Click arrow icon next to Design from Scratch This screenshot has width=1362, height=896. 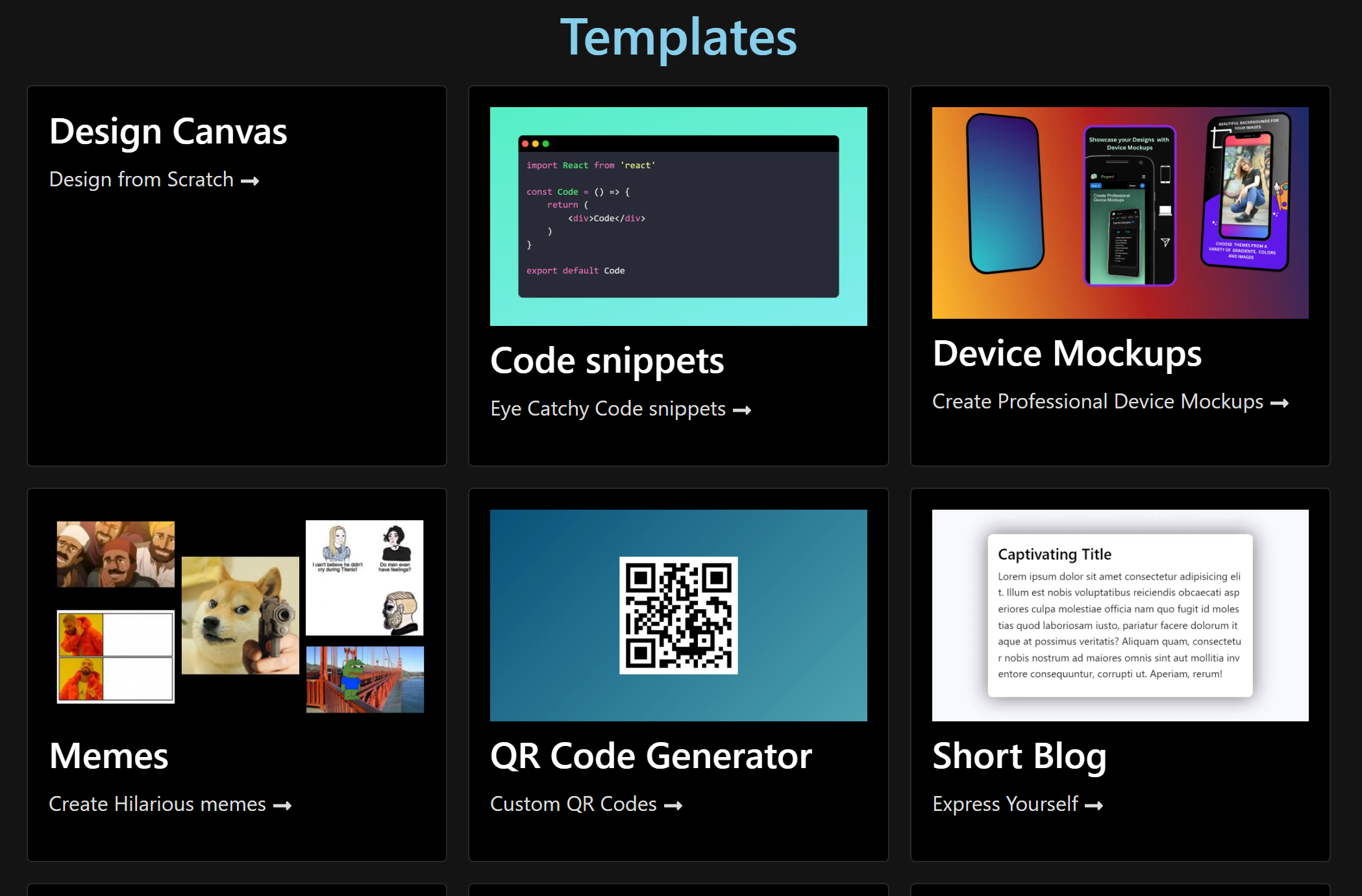point(250,181)
